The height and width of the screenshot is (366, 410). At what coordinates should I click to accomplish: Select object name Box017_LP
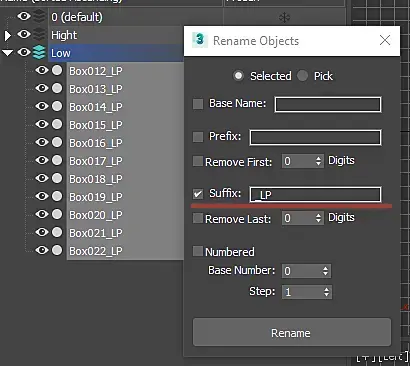tap(96, 161)
